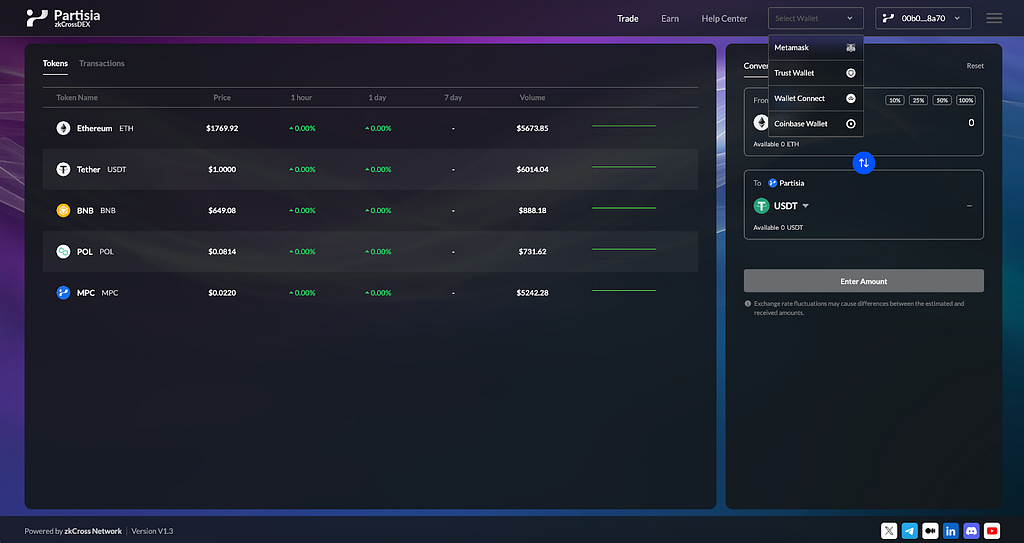This screenshot has height=543, width=1024.
Task: Open the Discord social link
Action: click(971, 531)
